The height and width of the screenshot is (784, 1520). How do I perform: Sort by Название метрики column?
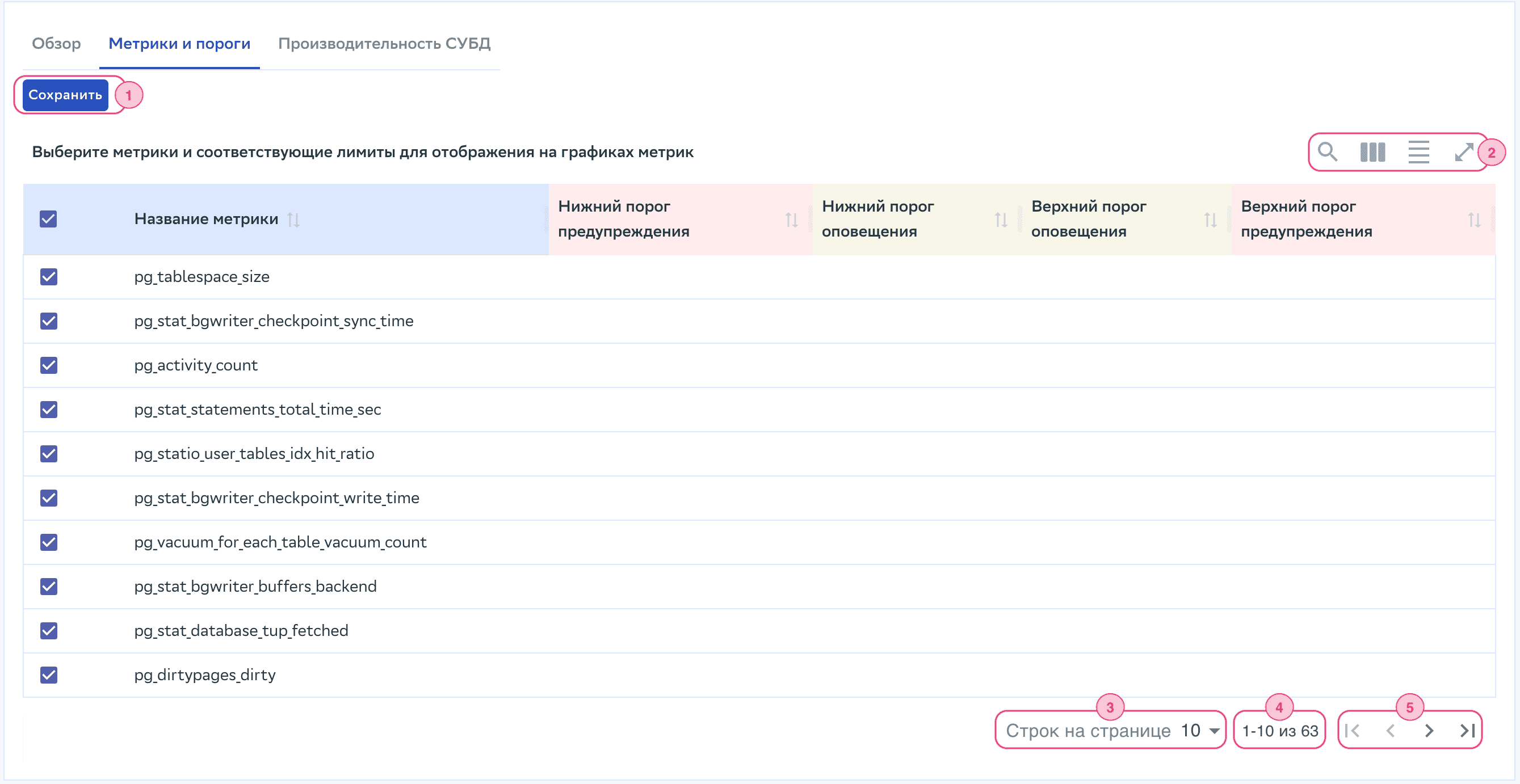(x=293, y=220)
